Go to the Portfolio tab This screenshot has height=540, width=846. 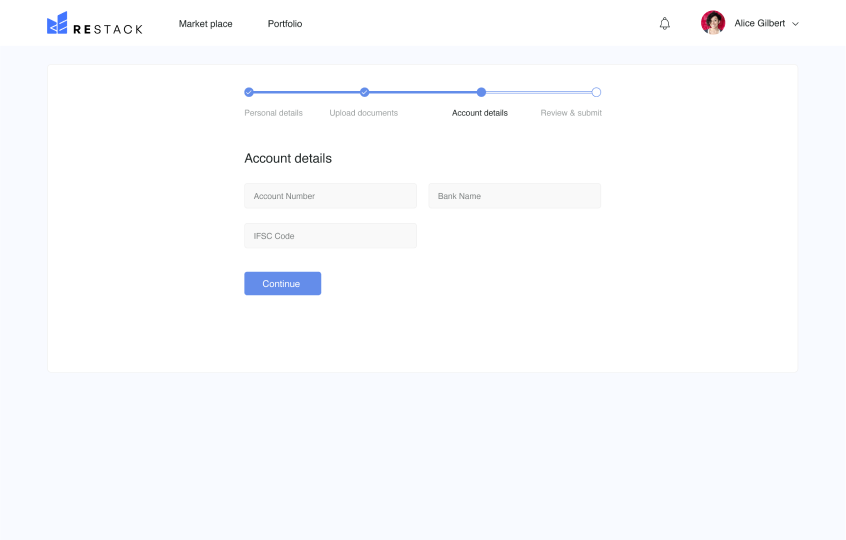point(285,24)
